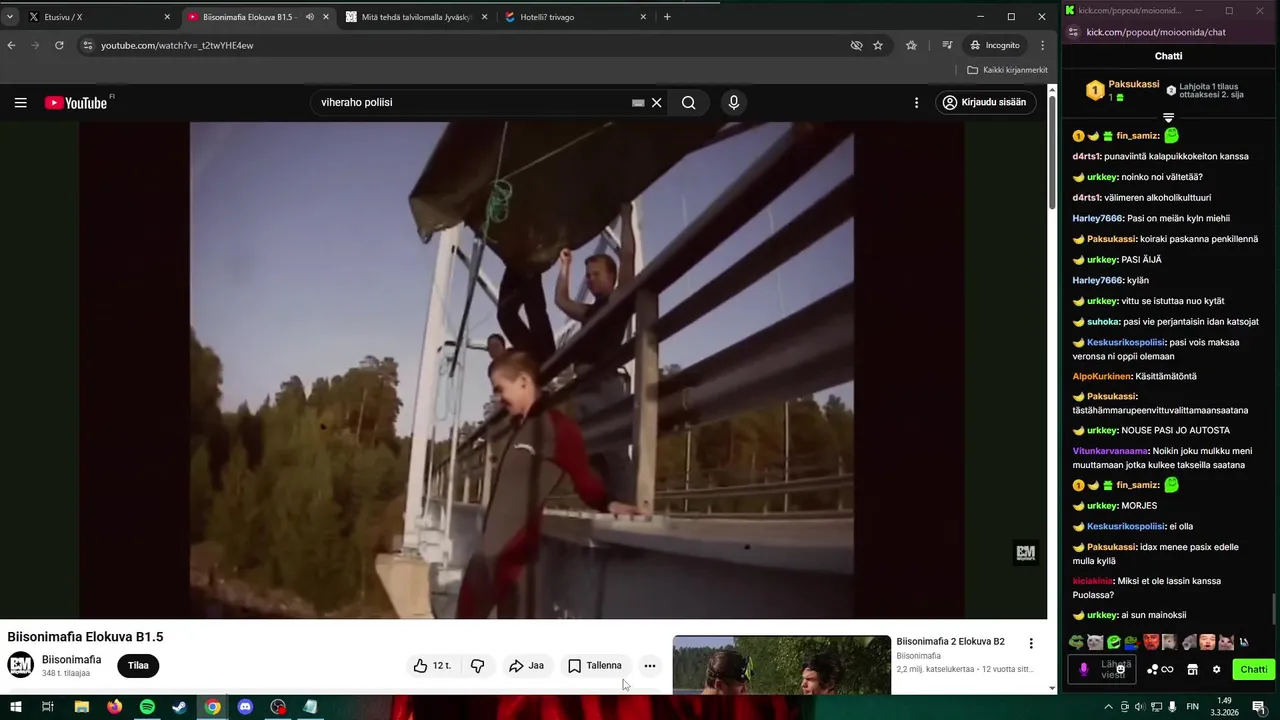Click Vitunkarvanaama username in chat
Image resolution: width=1280 pixels, height=720 pixels.
click(x=1110, y=451)
